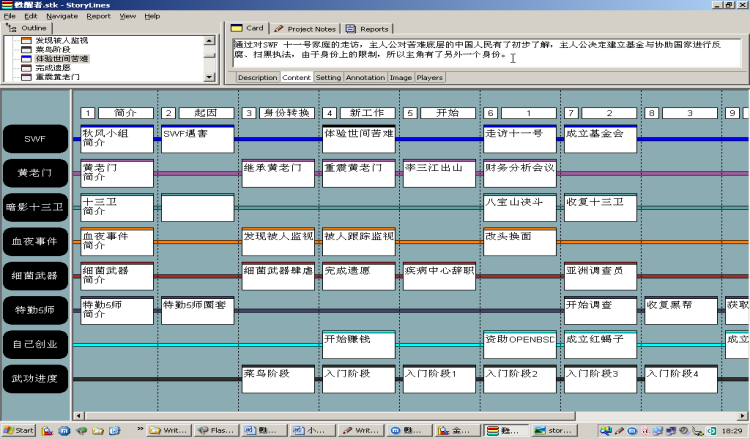Select the Card tab
The height and width of the screenshot is (439, 750).
tap(249, 29)
